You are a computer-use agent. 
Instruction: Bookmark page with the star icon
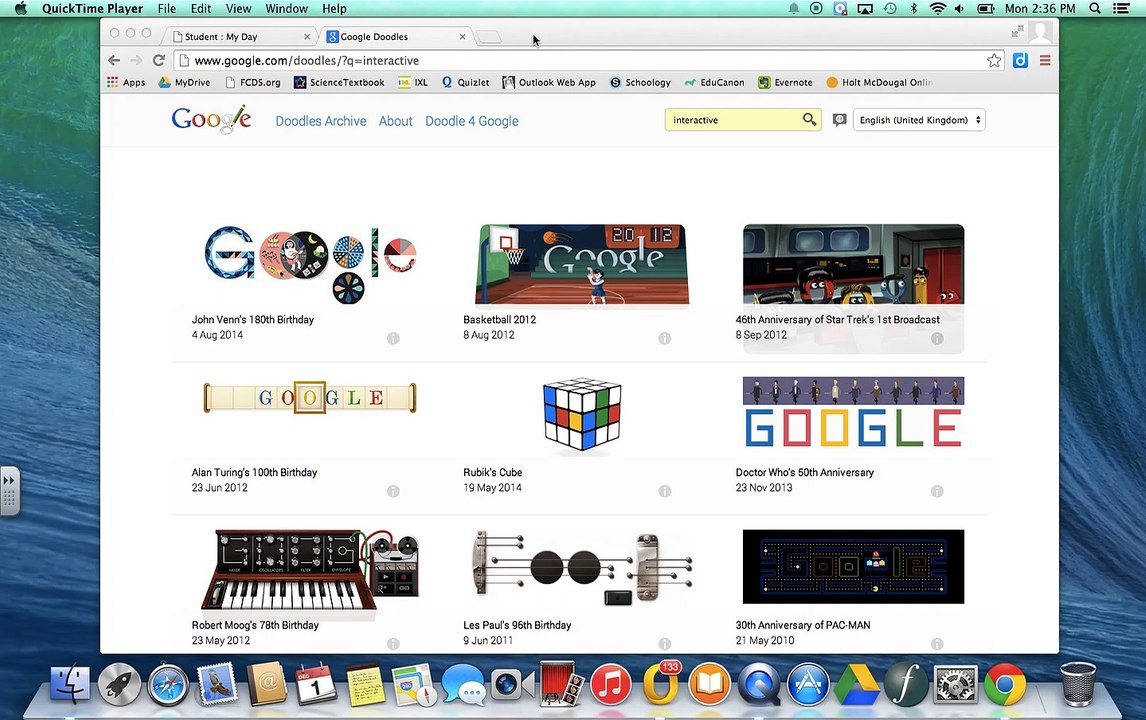pos(994,61)
